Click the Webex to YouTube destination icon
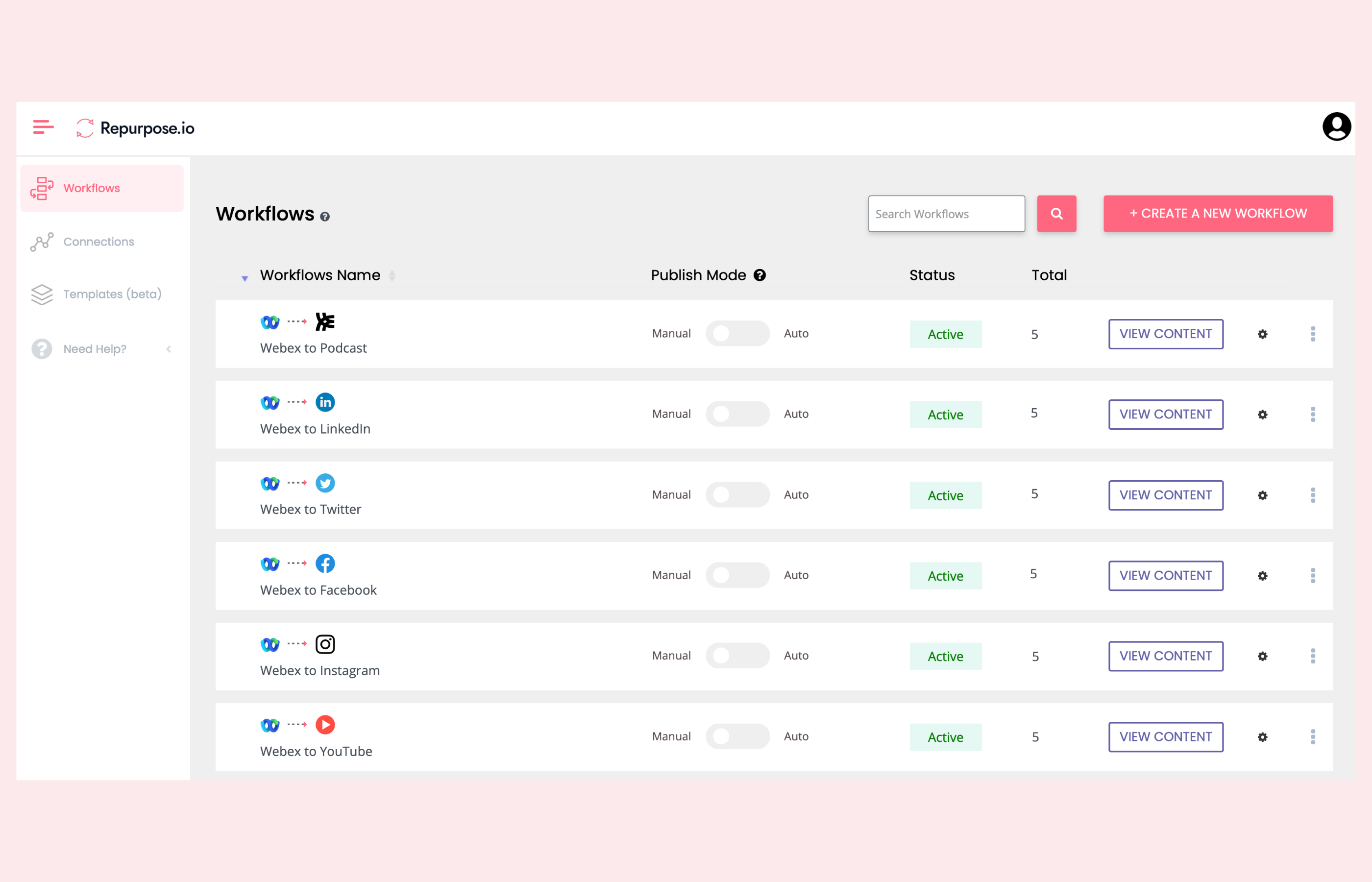This screenshot has width=1372, height=882. click(326, 724)
